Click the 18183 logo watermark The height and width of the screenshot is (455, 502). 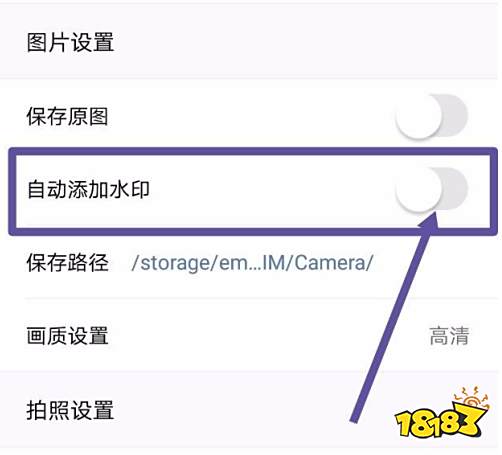(441, 413)
